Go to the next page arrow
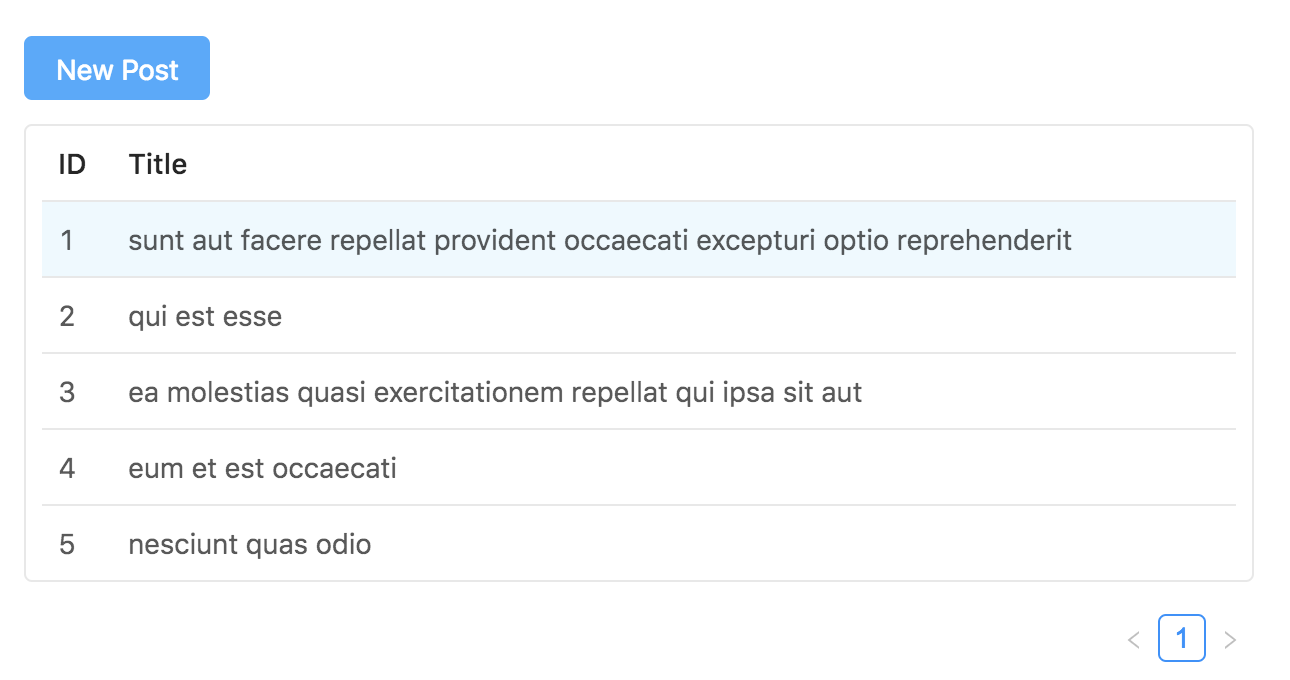Image resolution: width=1290 pixels, height=680 pixels. (x=1230, y=640)
